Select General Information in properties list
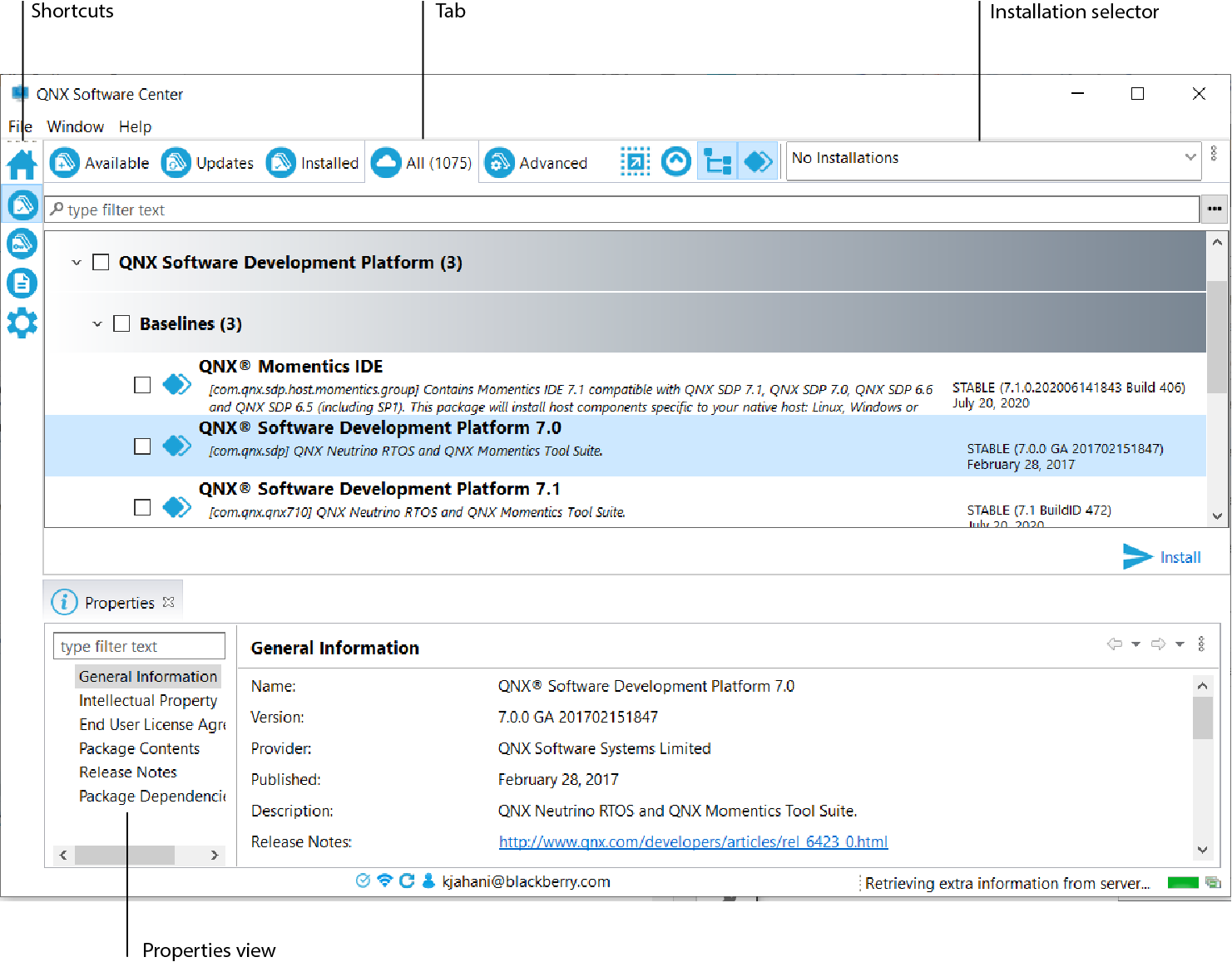The image size is (1232, 962). pos(148,676)
